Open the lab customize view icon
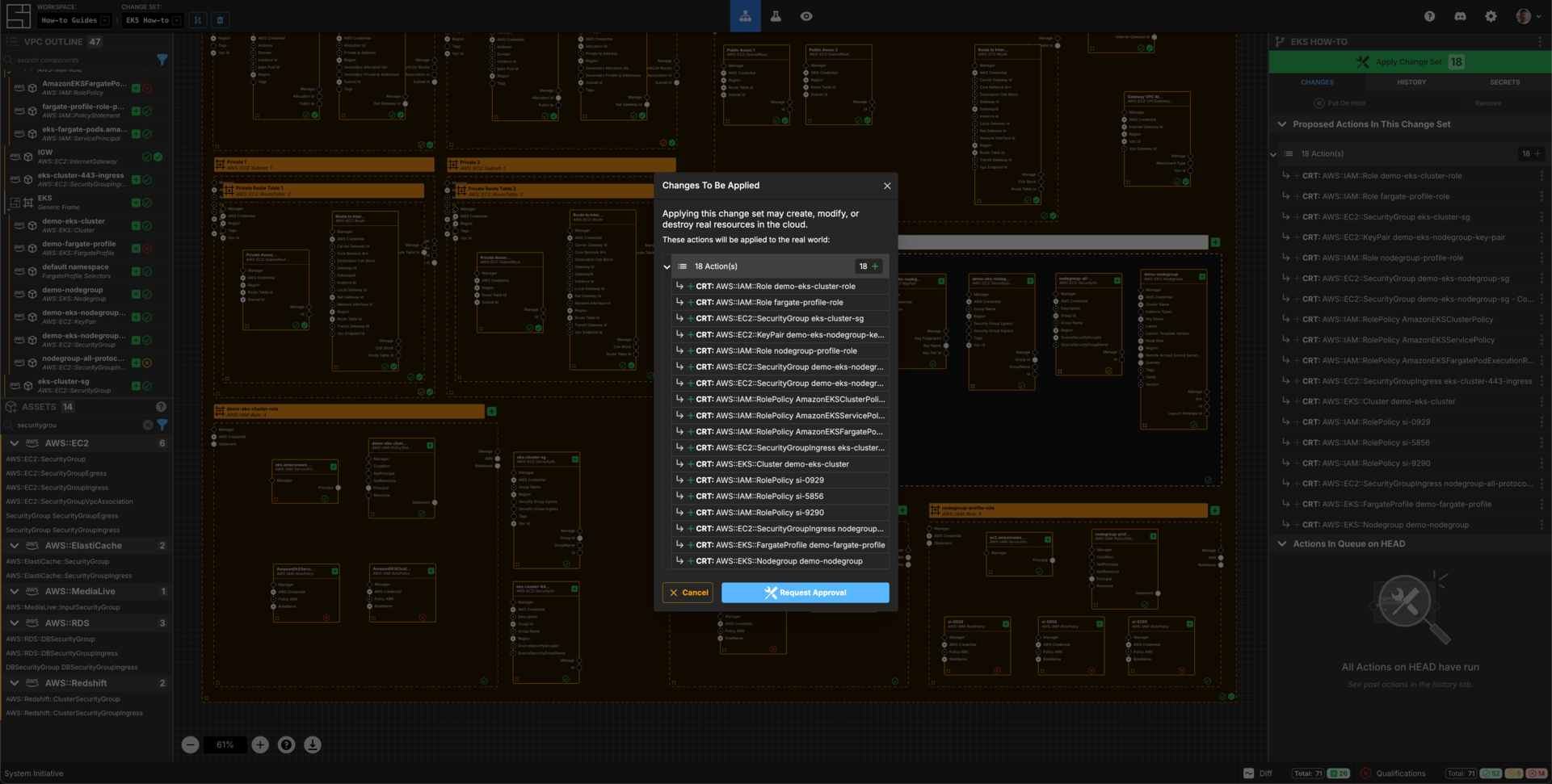This screenshot has width=1552, height=784. [776, 16]
